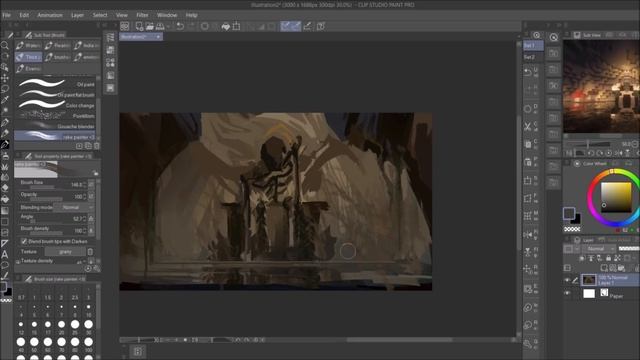Open the layer blending mode Normal dropdown
Image resolution: width=640 pixels, height=360 pixels.
pyautogui.click(x=598, y=249)
